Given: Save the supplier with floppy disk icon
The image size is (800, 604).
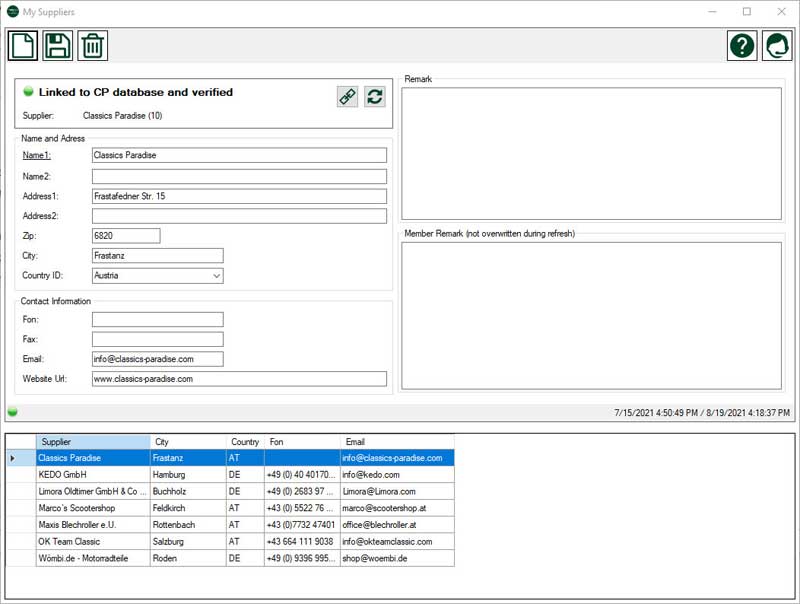Looking at the screenshot, I should (57, 45).
